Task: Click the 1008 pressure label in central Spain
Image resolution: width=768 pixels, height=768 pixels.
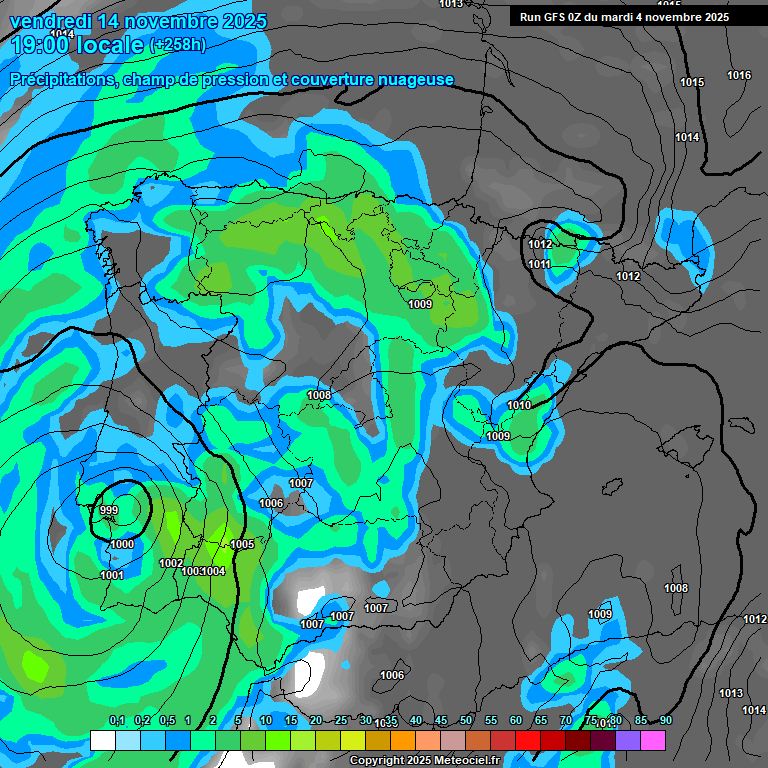Action: pos(319,395)
